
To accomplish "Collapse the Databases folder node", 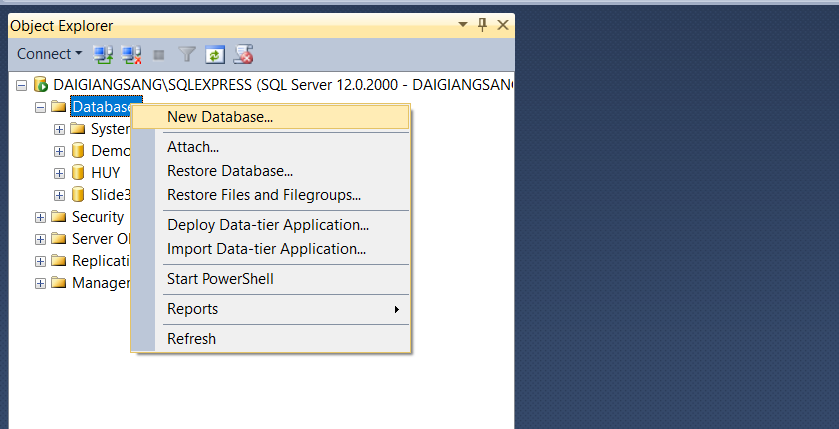I will pos(41,107).
